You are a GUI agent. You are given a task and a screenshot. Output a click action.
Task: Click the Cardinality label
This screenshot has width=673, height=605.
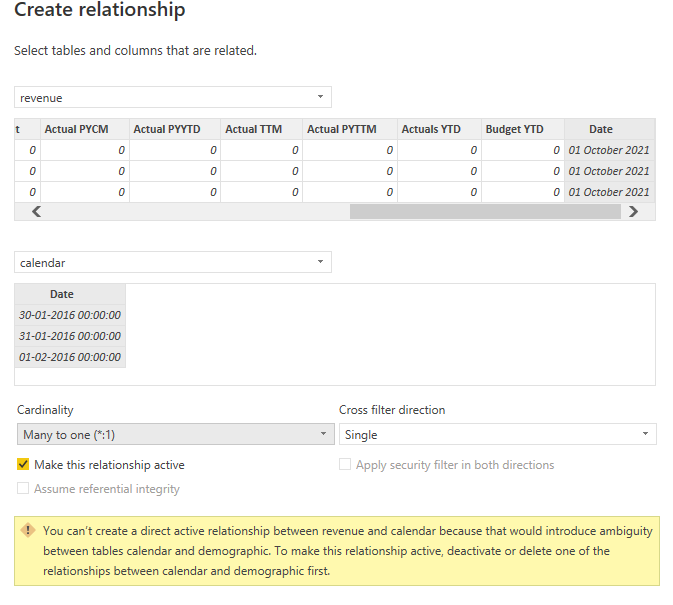[45, 410]
